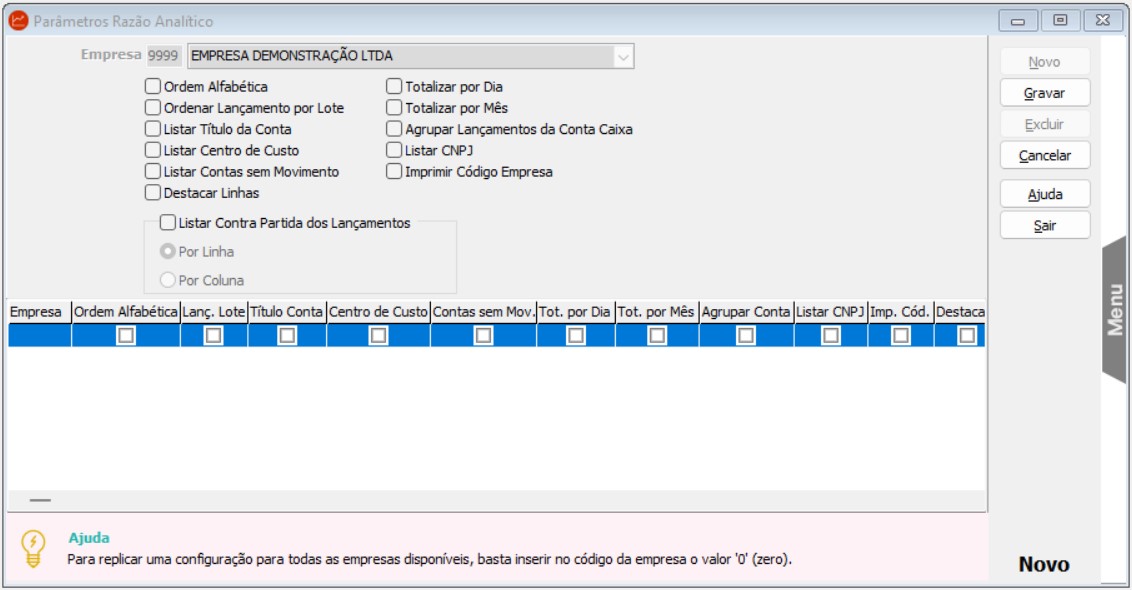Click the Tot. por Mês column header

tap(657, 312)
